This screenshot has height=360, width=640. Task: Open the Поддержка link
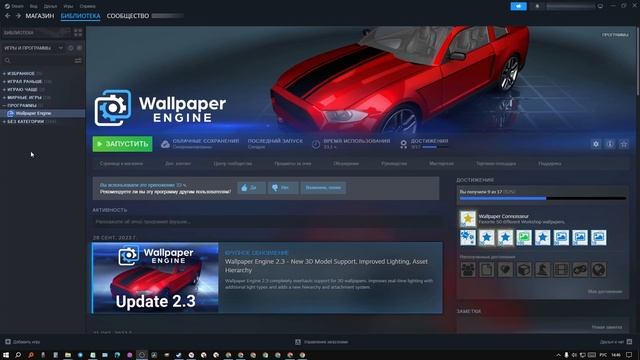point(549,164)
